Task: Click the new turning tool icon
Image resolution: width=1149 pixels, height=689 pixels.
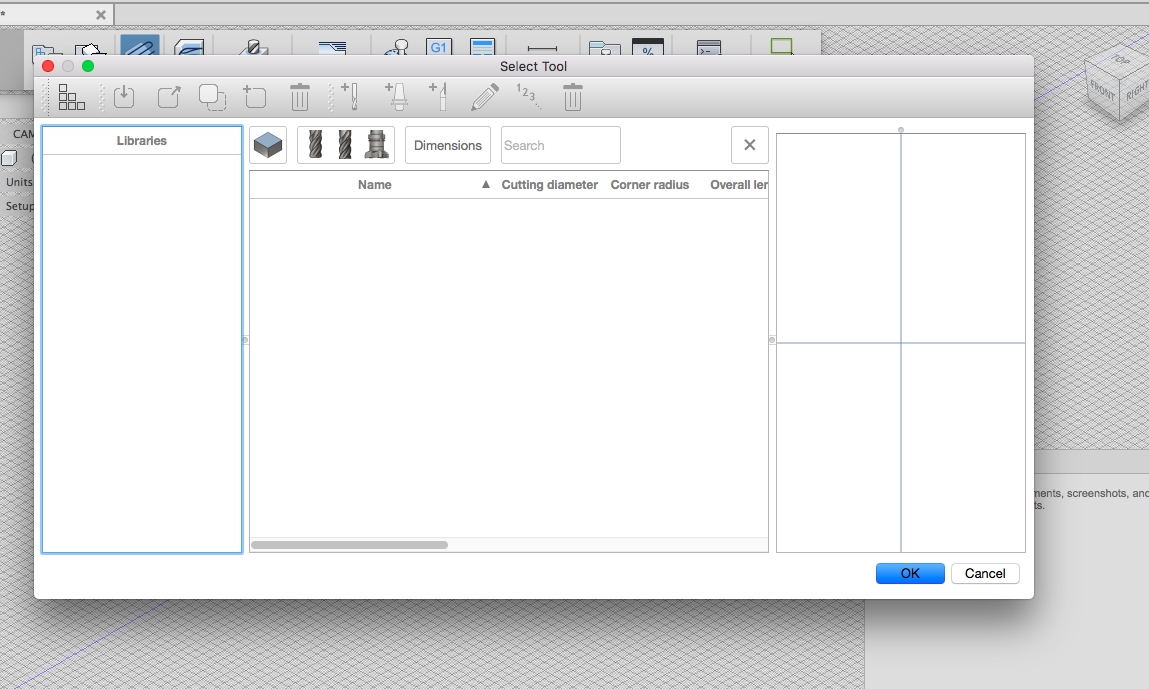Action: (x=438, y=97)
